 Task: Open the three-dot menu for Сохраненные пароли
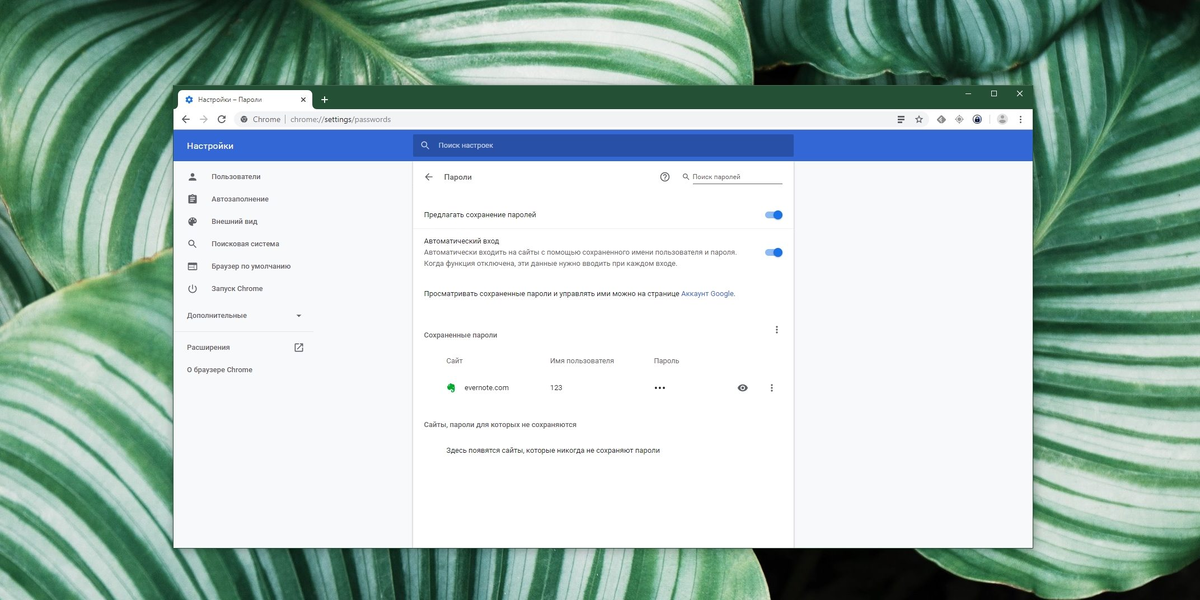click(x=777, y=330)
